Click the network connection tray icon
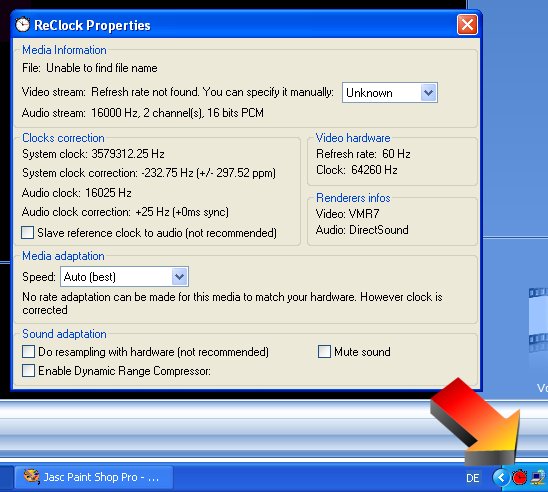 [538, 477]
